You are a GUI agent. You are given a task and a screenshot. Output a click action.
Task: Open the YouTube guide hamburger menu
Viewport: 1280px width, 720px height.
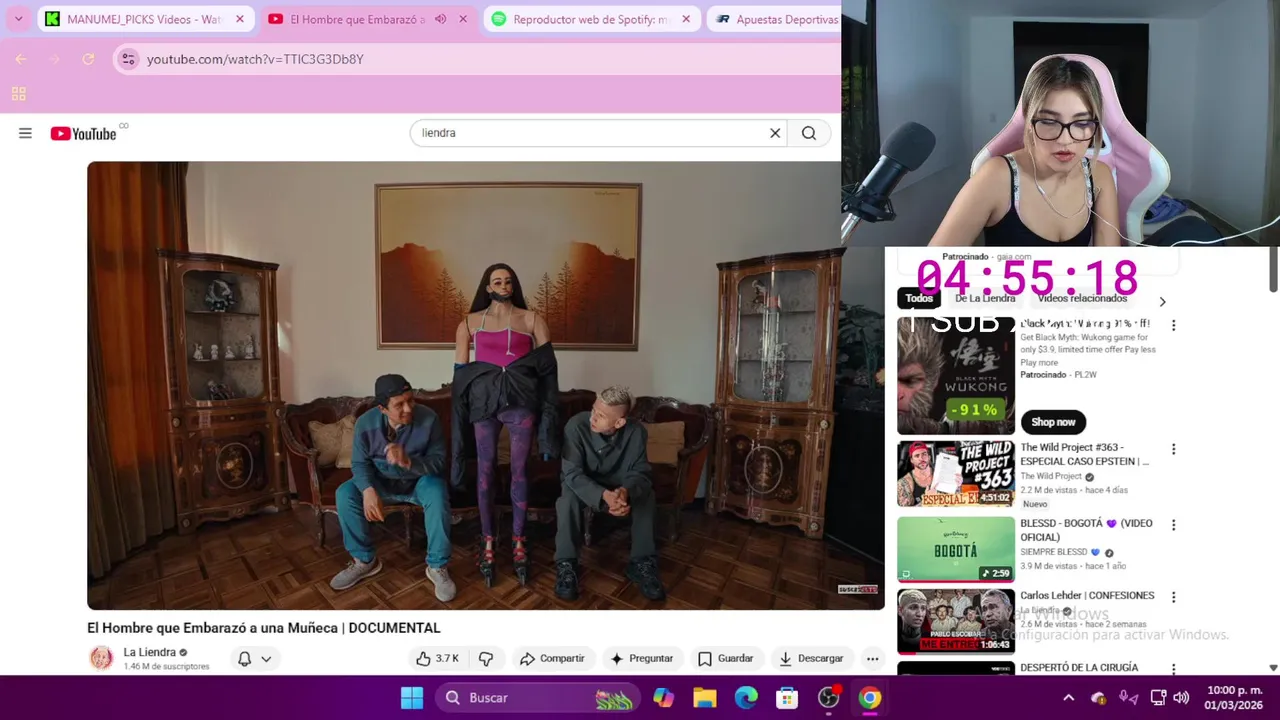[x=25, y=133]
